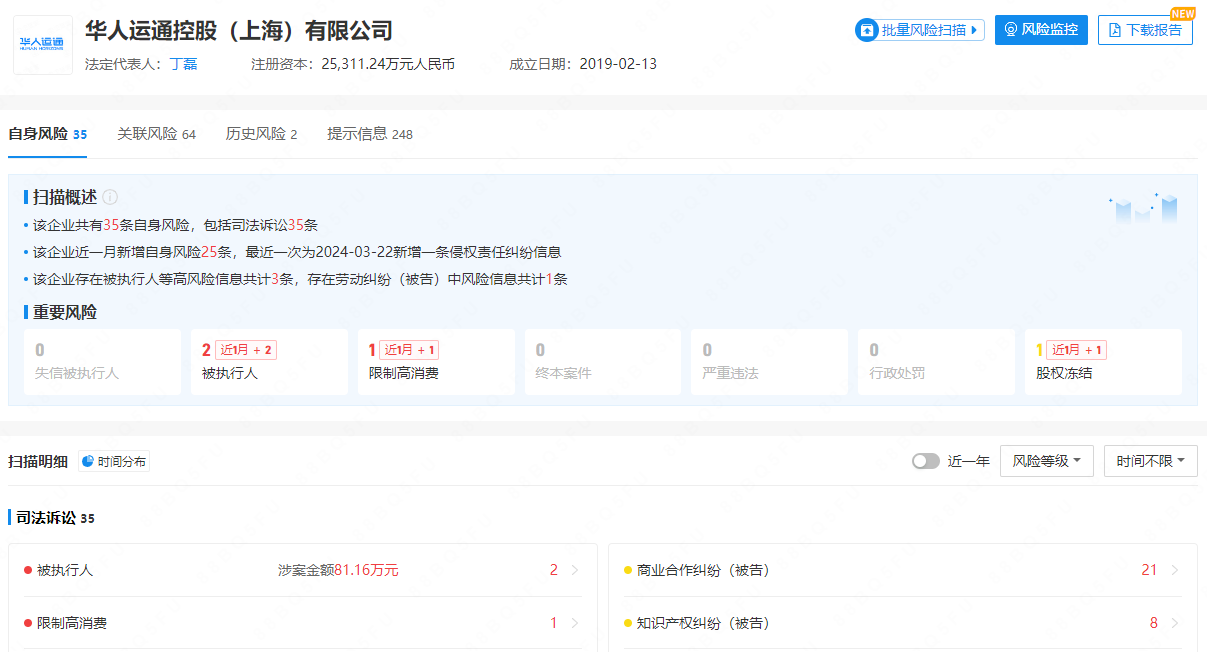Image resolution: width=1207 pixels, height=652 pixels.
Task: Switch to 关联风险 64 tab
Action: (x=156, y=134)
